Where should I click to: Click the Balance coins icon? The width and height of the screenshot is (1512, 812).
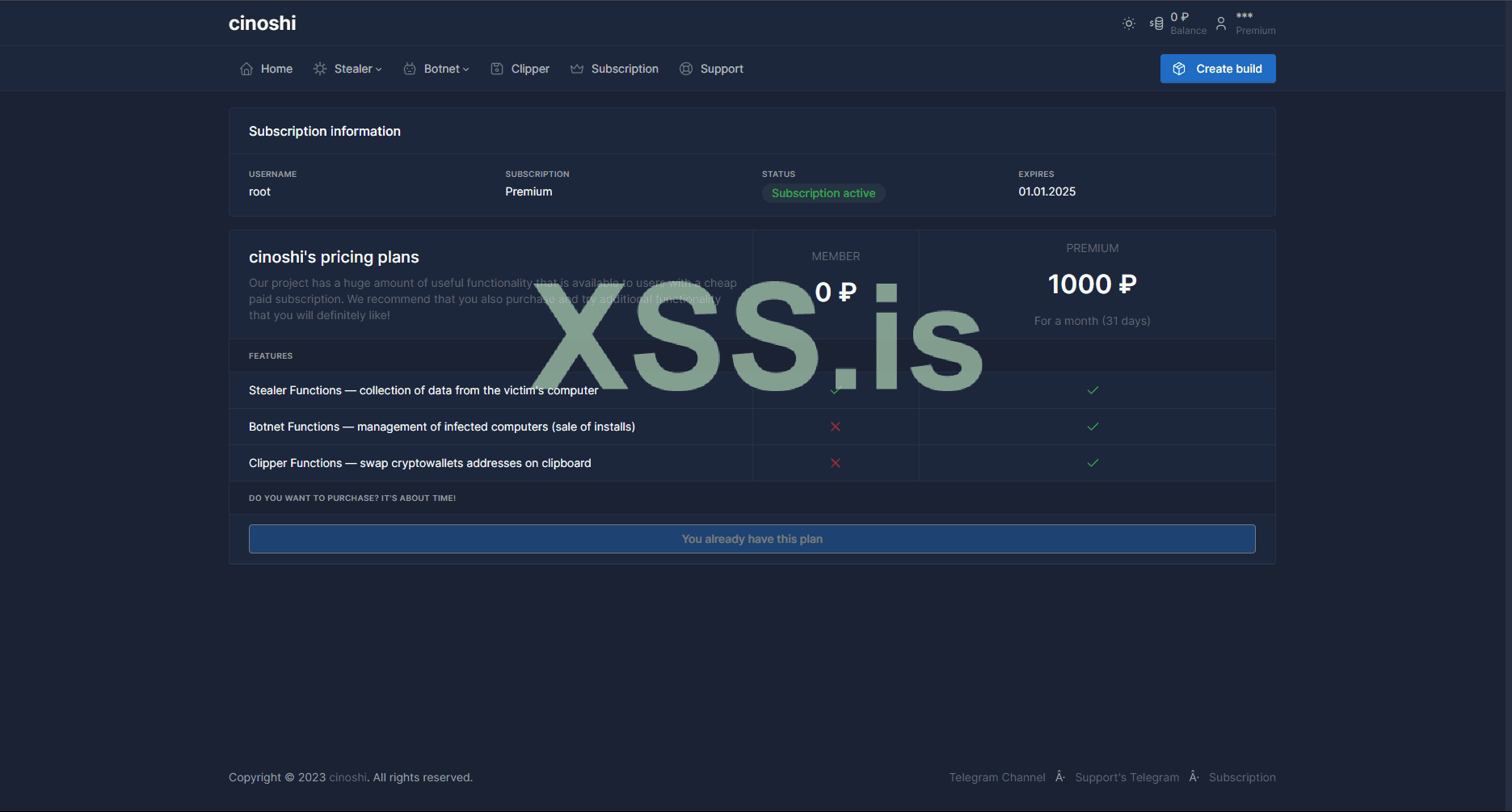pos(1156,23)
